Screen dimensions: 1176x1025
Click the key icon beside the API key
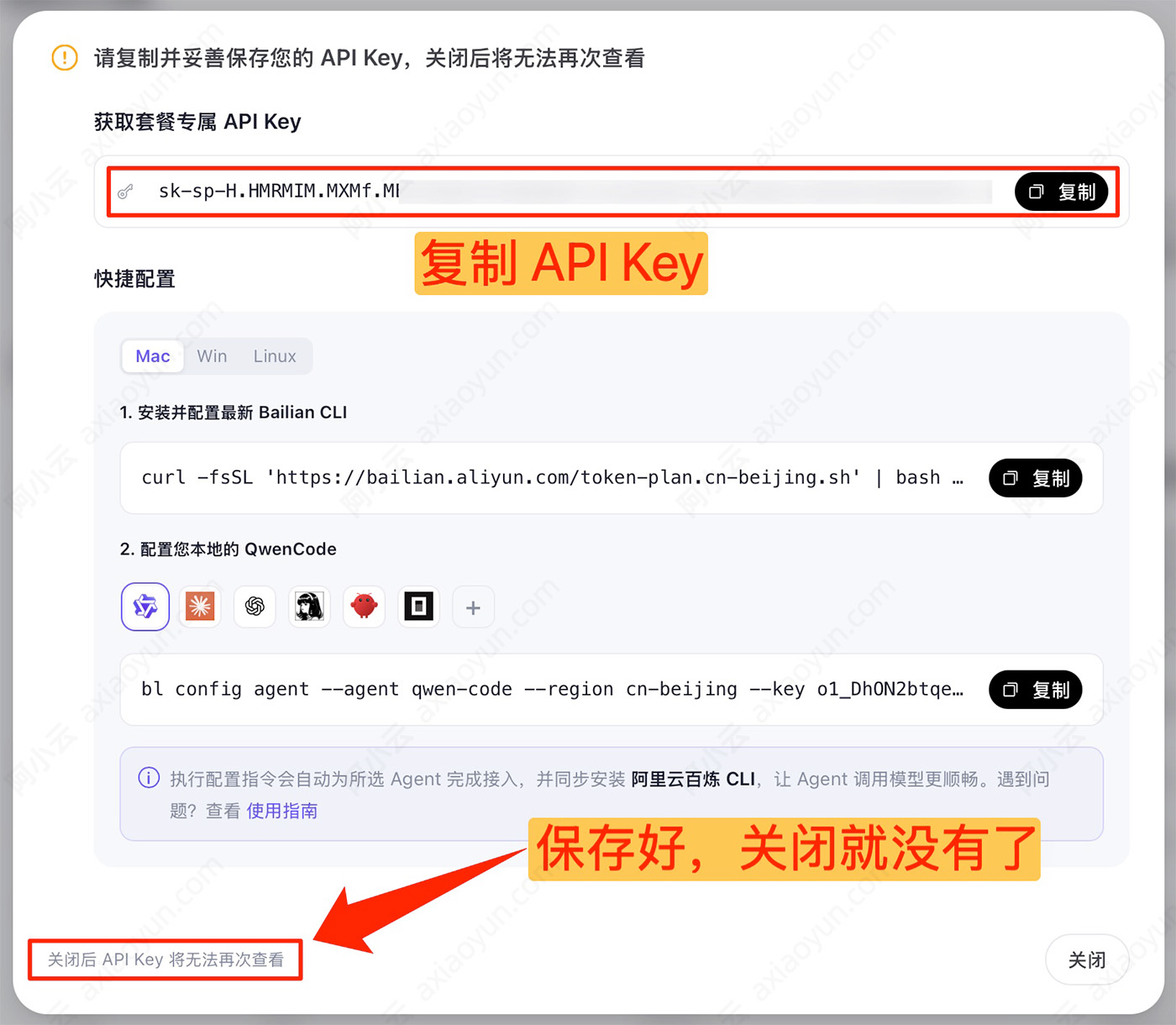[126, 192]
